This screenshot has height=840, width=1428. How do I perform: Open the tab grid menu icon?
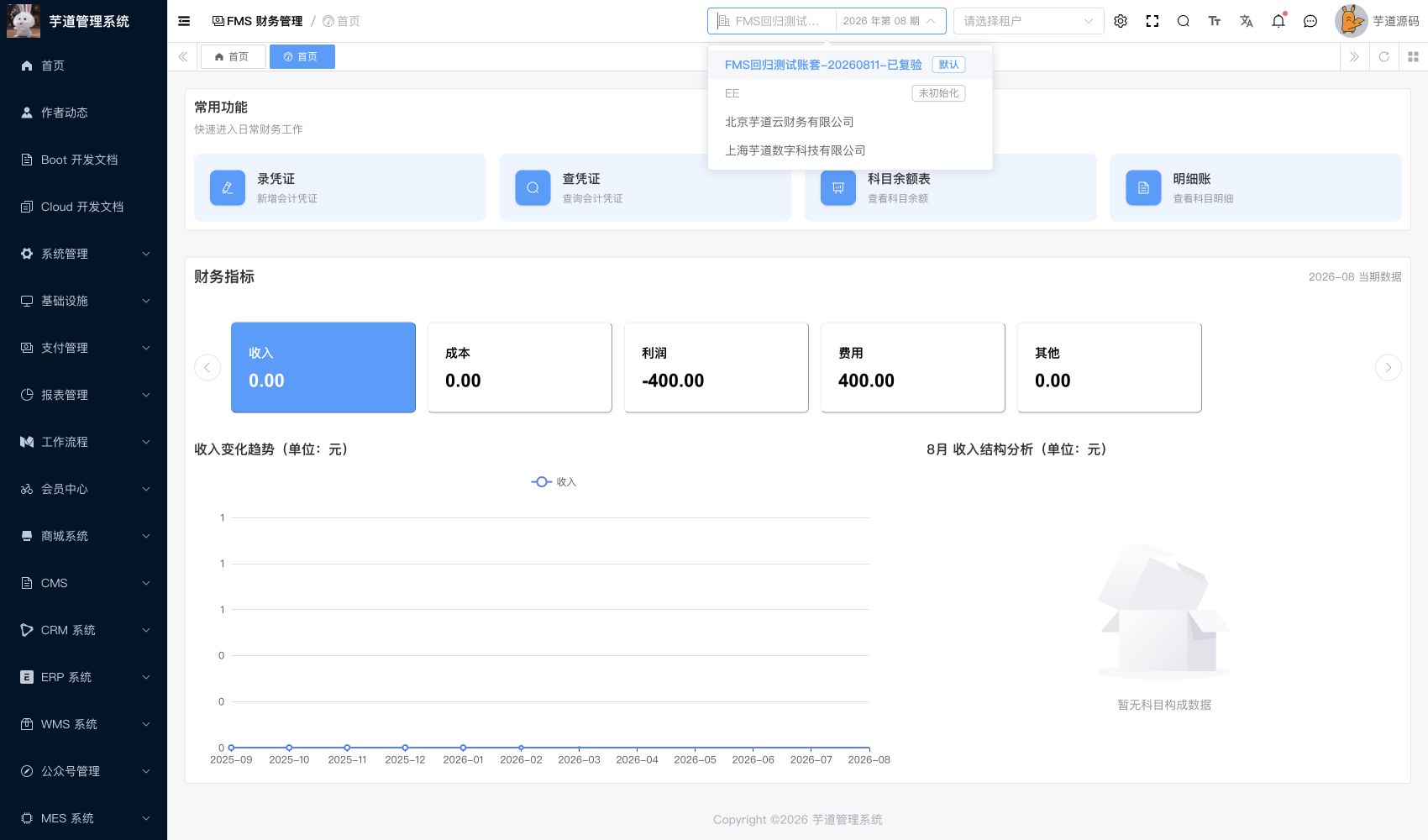click(x=1413, y=56)
